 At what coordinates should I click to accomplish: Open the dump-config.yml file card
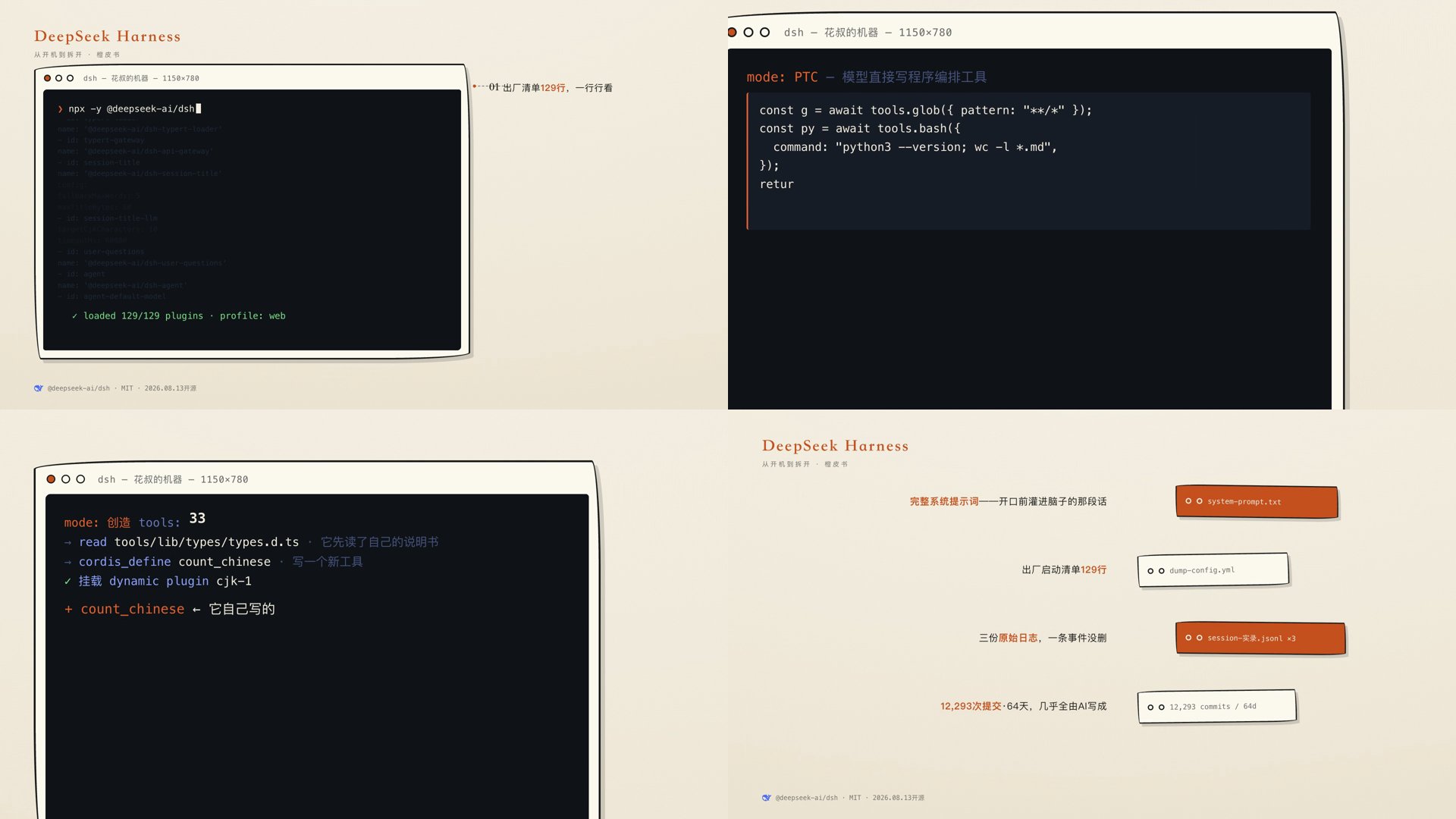click(1213, 570)
